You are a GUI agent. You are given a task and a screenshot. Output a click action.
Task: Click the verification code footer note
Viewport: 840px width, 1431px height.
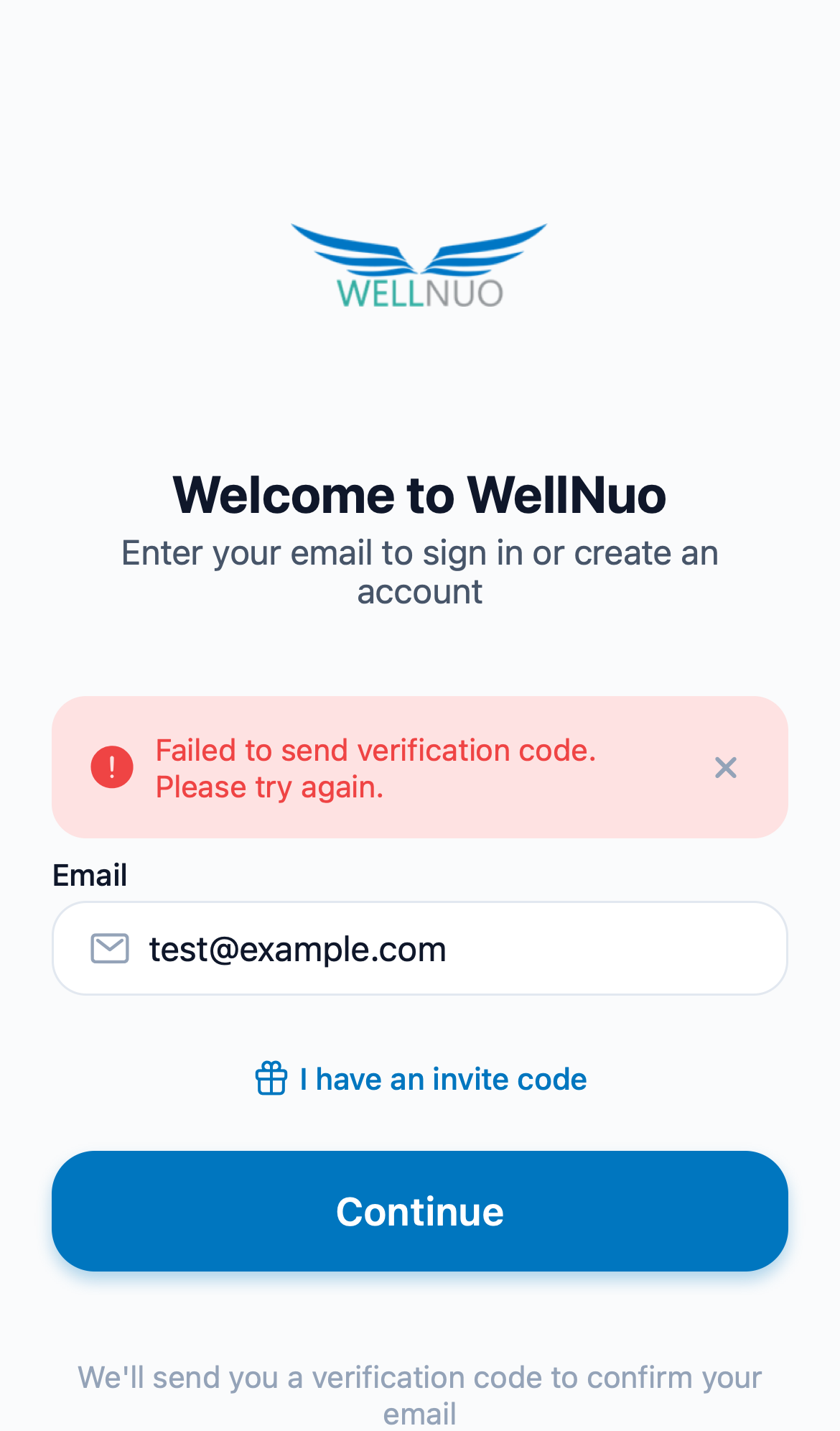(x=419, y=1378)
